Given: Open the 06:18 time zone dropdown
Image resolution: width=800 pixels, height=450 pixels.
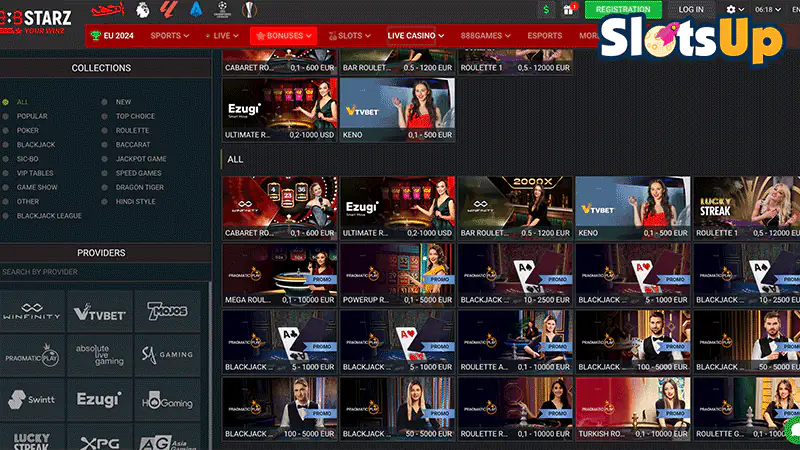Looking at the screenshot, I should 768,10.
